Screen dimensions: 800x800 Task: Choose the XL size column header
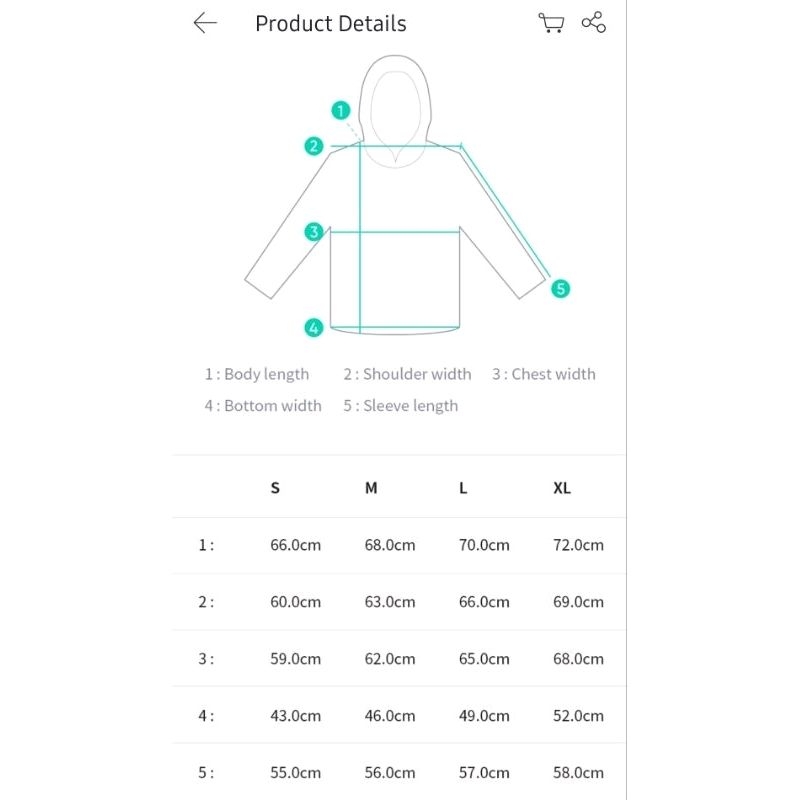pyautogui.click(x=562, y=488)
